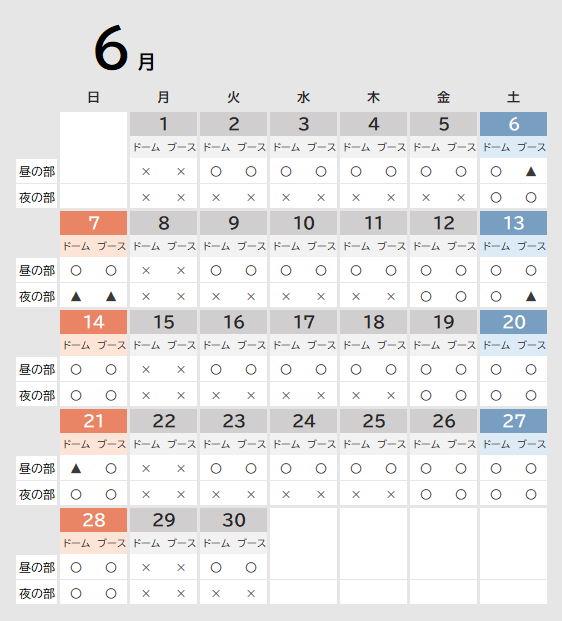
Task: Select June 12 night booth circle
Action: [461, 296]
